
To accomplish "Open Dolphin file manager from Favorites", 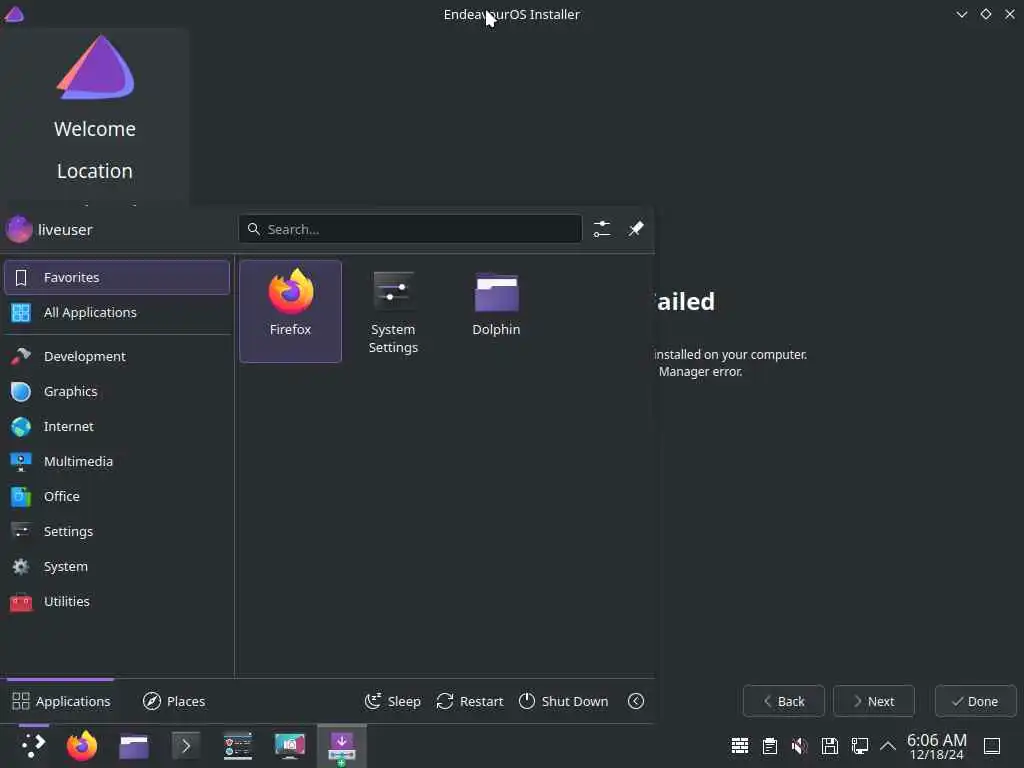I will [496, 311].
